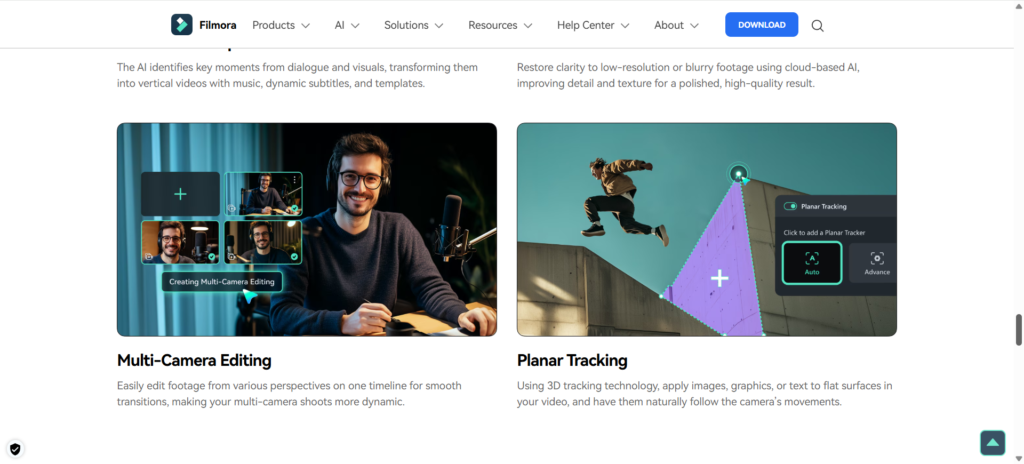Click the blue DOWNLOAD button
The width and height of the screenshot is (1024, 464).
click(x=761, y=25)
